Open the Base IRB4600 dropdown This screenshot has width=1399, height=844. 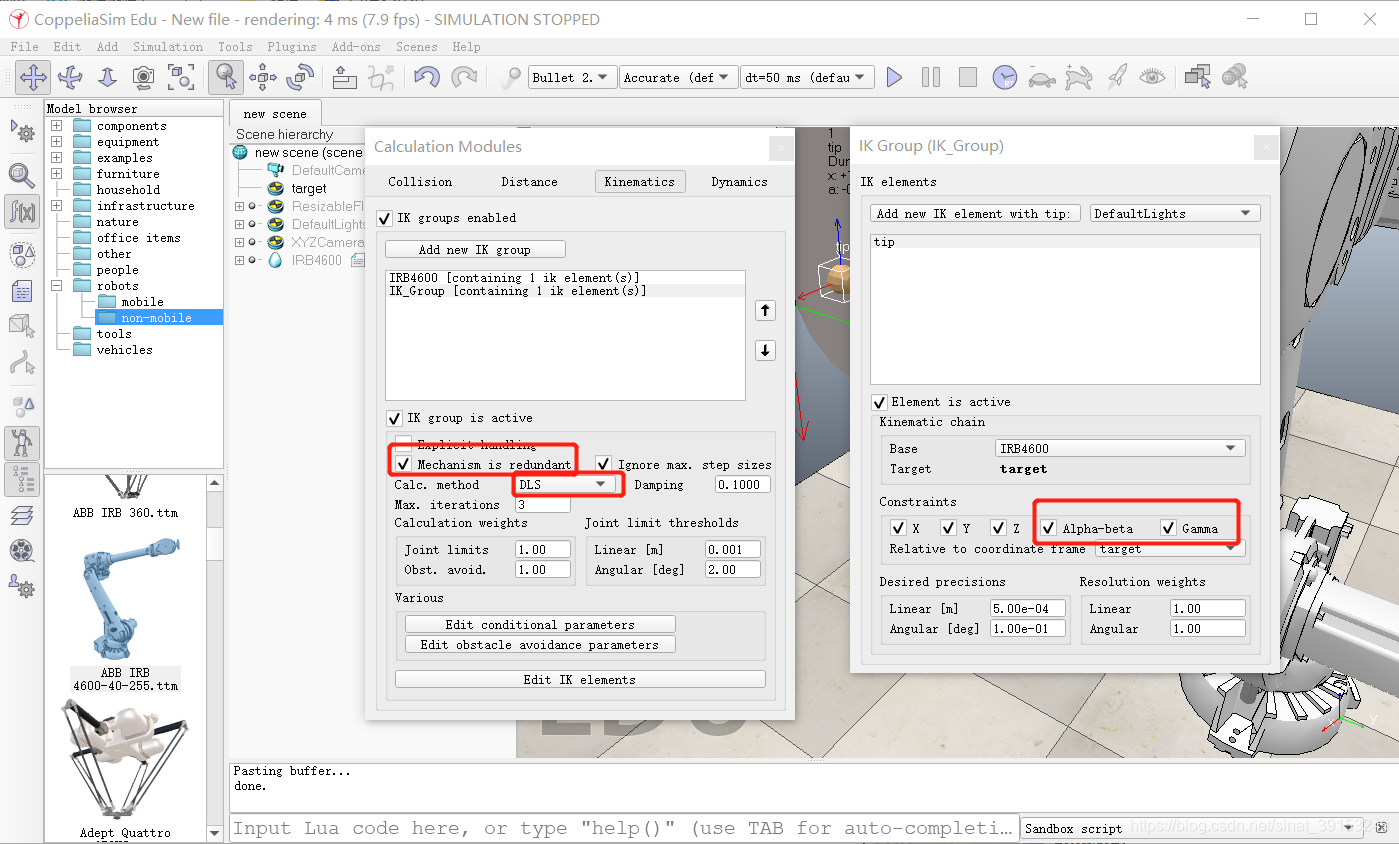coord(1121,449)
